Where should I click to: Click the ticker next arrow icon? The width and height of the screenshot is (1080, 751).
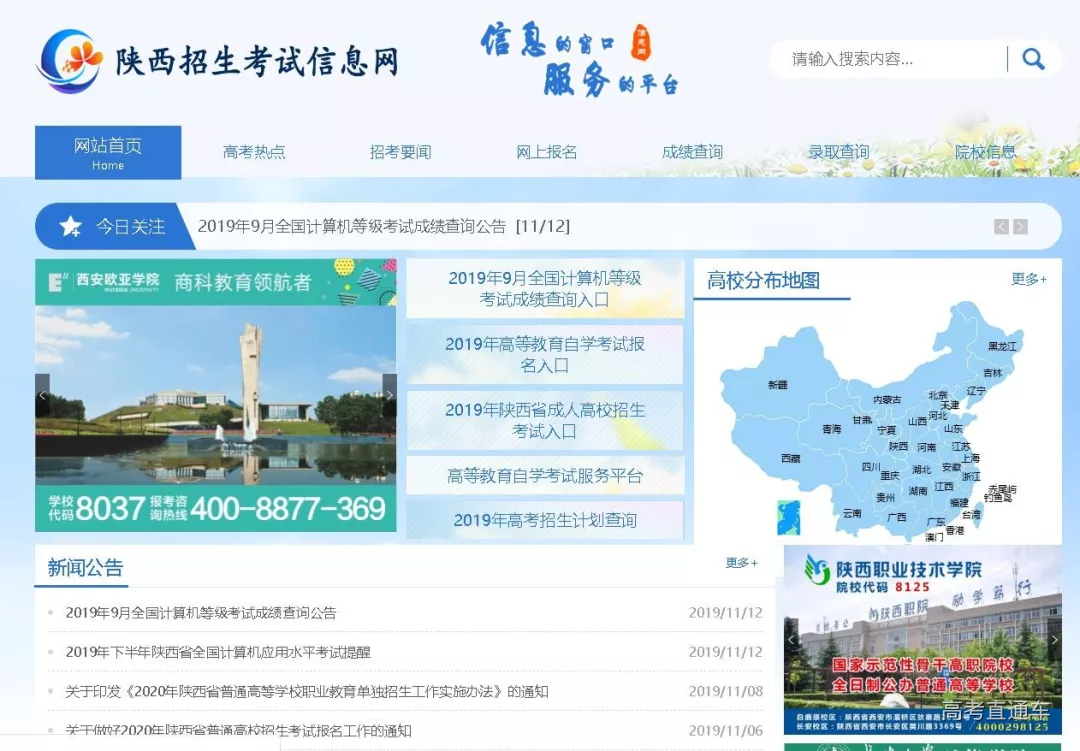click(1020, 227)
